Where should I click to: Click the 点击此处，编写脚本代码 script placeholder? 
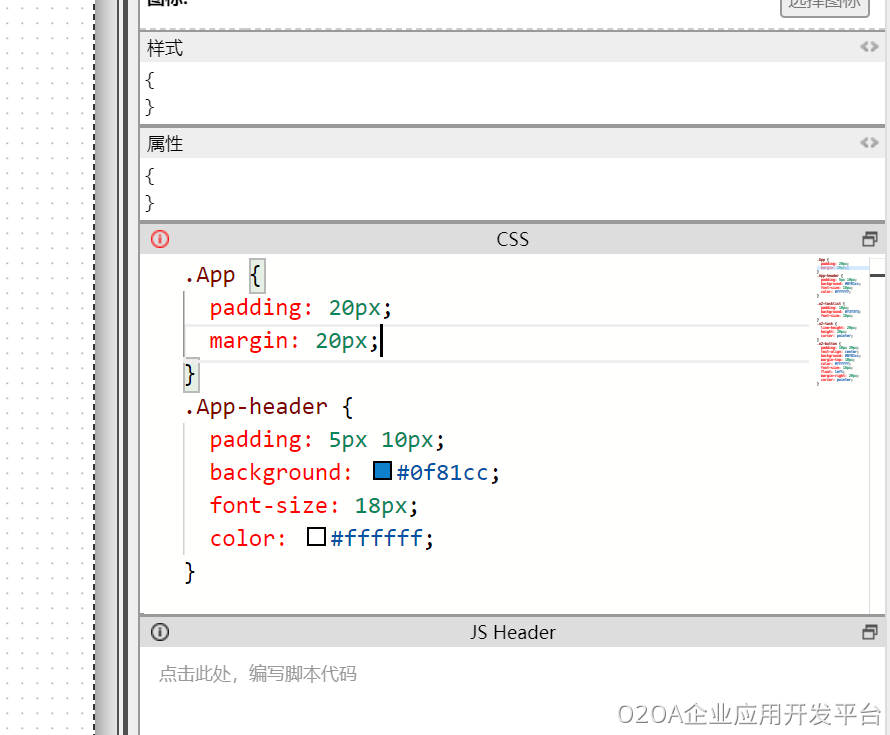257,674
